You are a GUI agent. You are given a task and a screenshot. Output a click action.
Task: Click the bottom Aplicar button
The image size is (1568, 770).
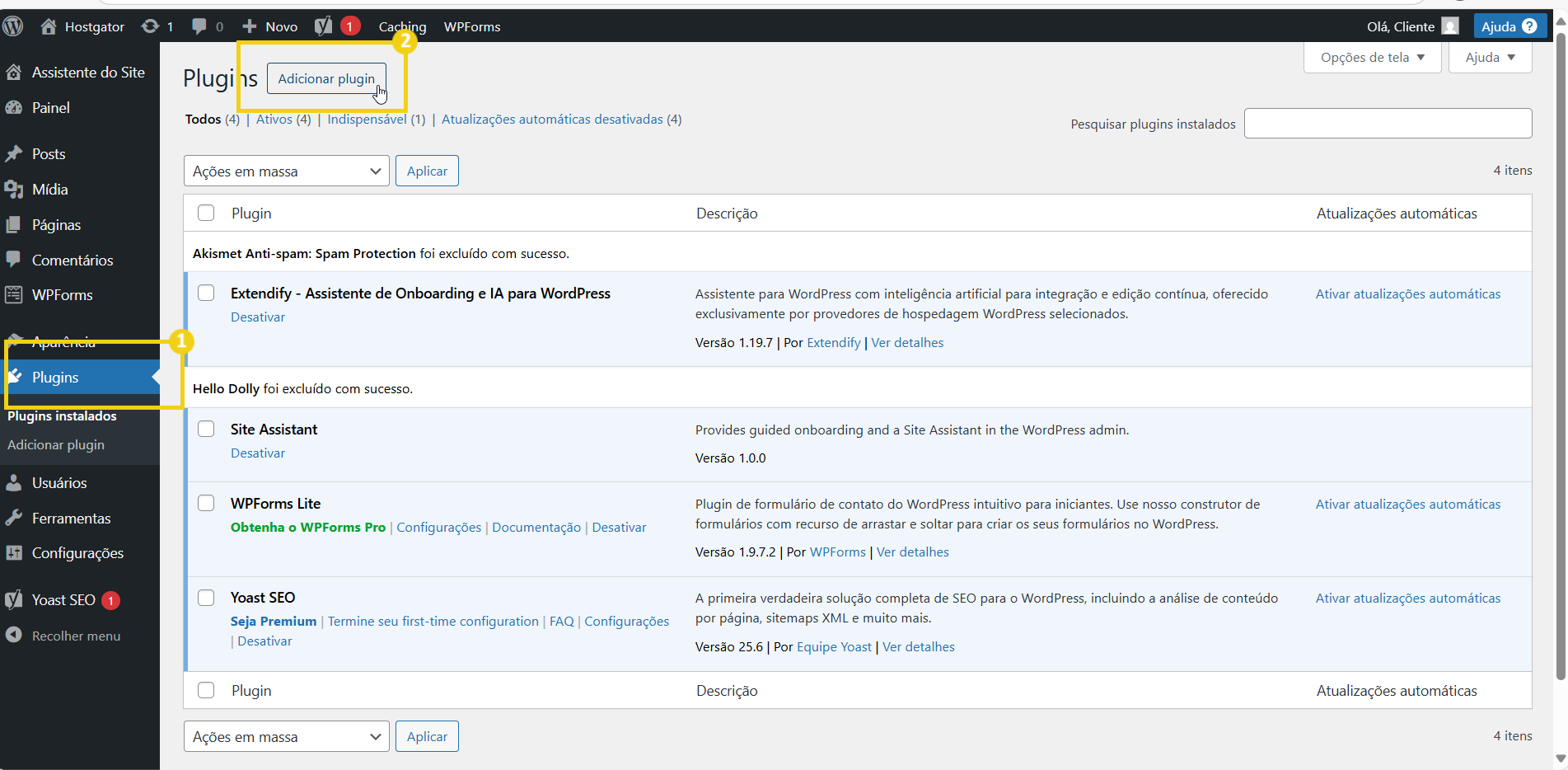coord(427,736)
